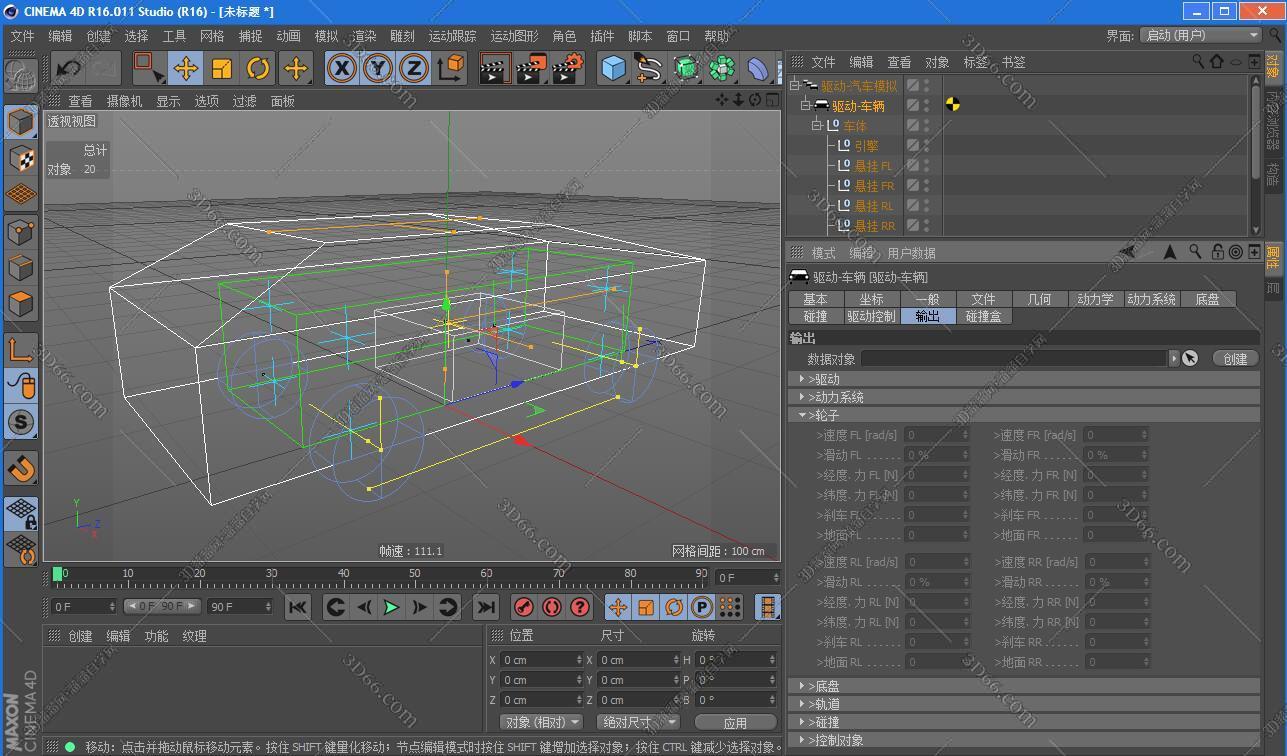This screenshot has width=1287, height=756.
Task: Enable the Snap magnet icon in left sidebar
Action: (x=21, y=467)
